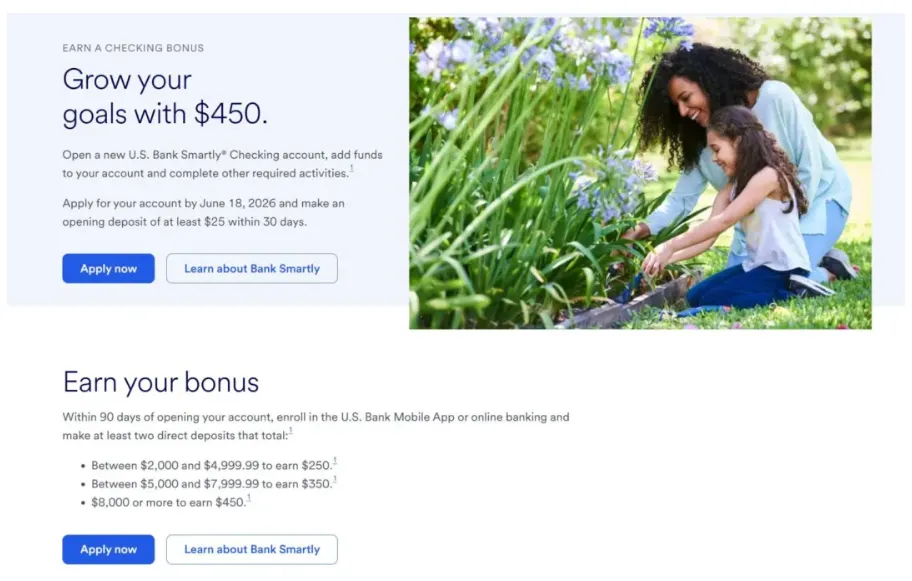The height and width of the screenshot is (581, 912).
Task: Click Apply now below the bonus tier list
Action: coord(108,549)
